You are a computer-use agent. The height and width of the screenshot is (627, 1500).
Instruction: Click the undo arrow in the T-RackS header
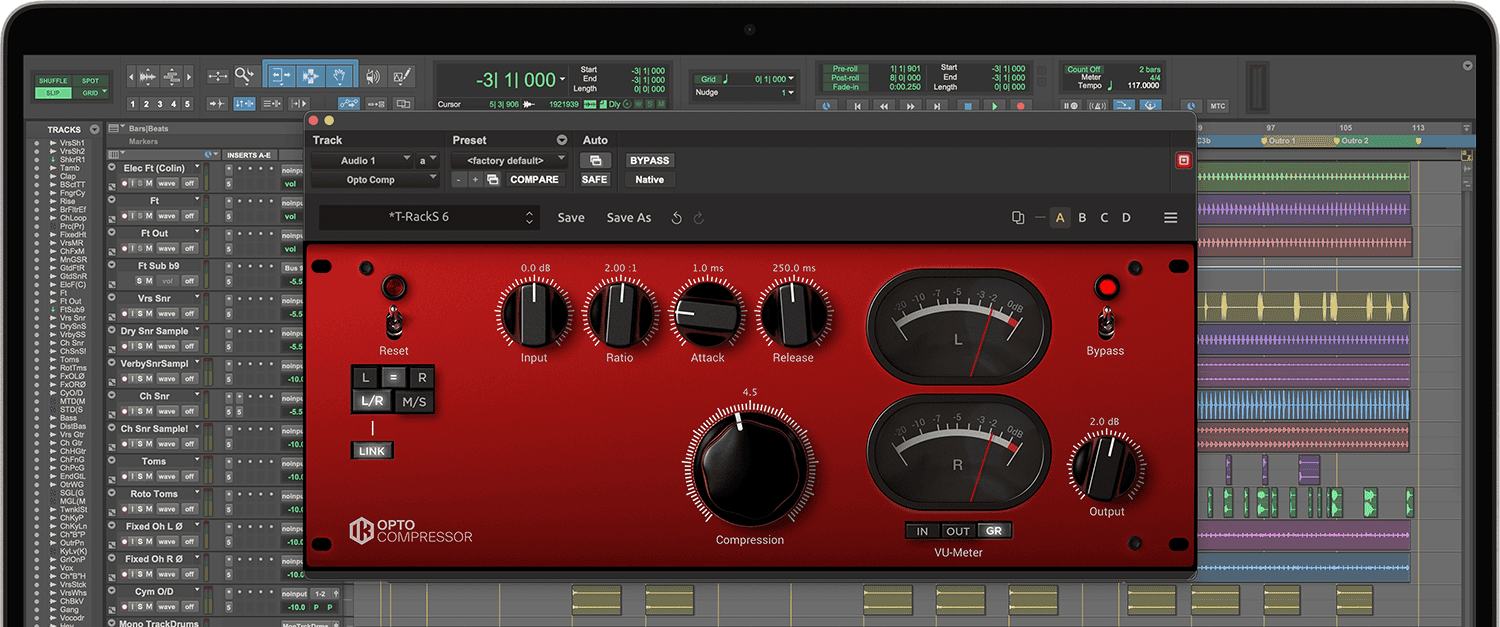677,217
